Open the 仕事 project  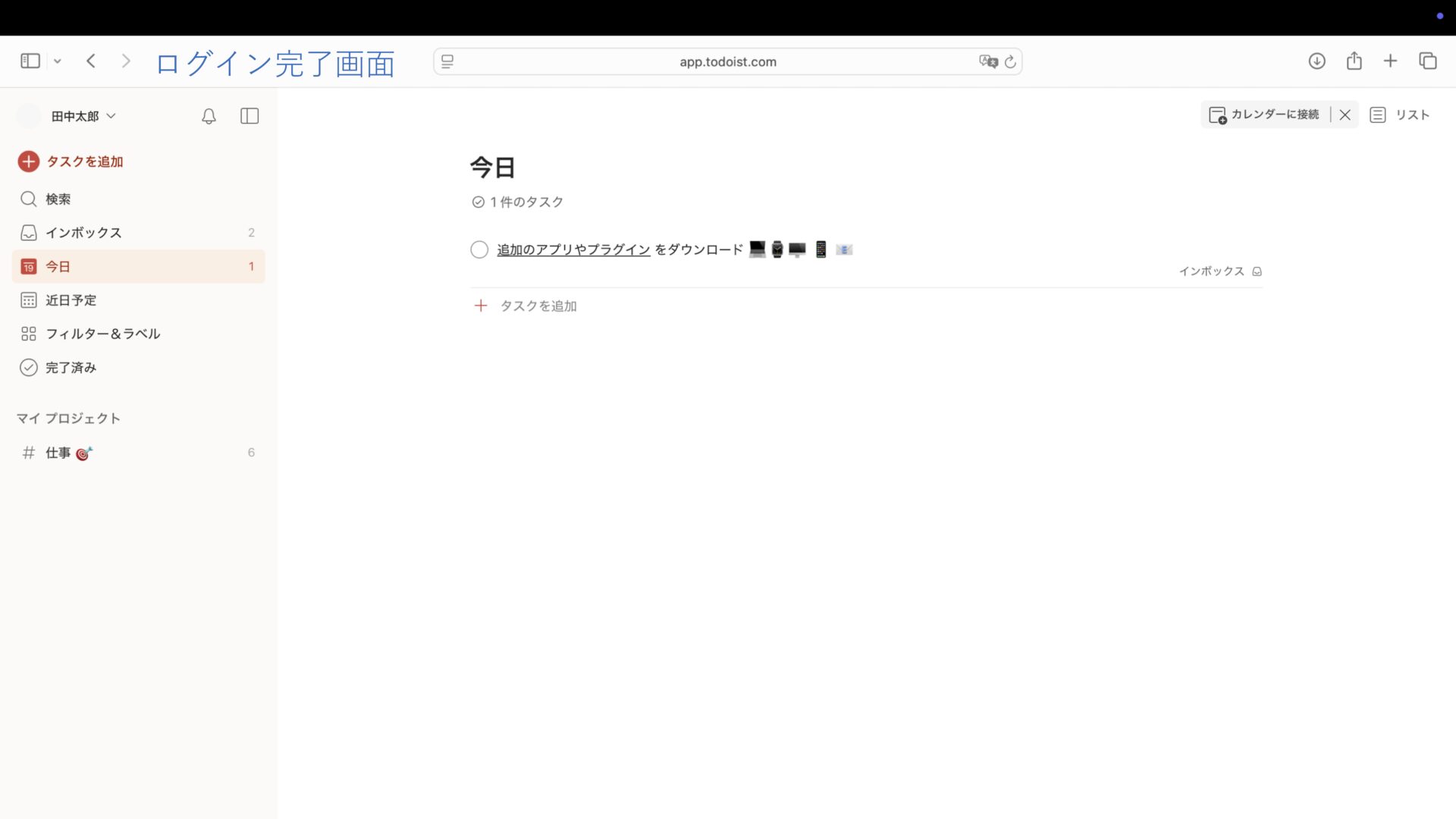(x=58, y=453)
